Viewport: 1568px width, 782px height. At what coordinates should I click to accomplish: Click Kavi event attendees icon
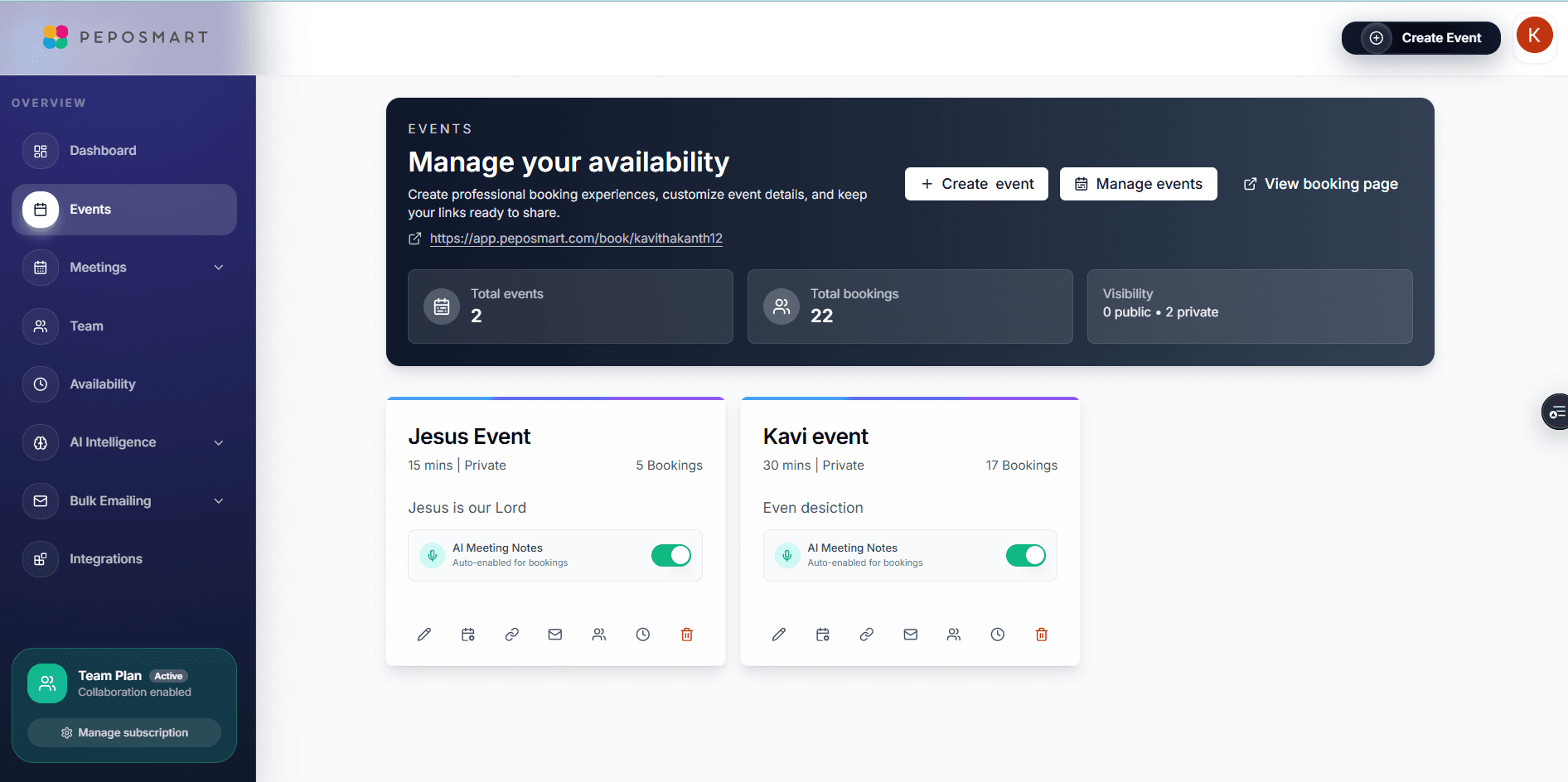tap(954, 635)
